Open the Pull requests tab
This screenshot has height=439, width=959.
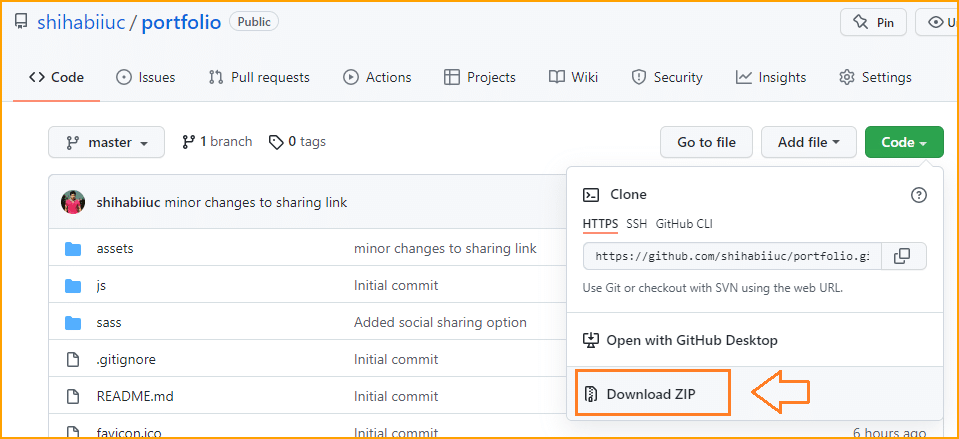tap(259, 78)
